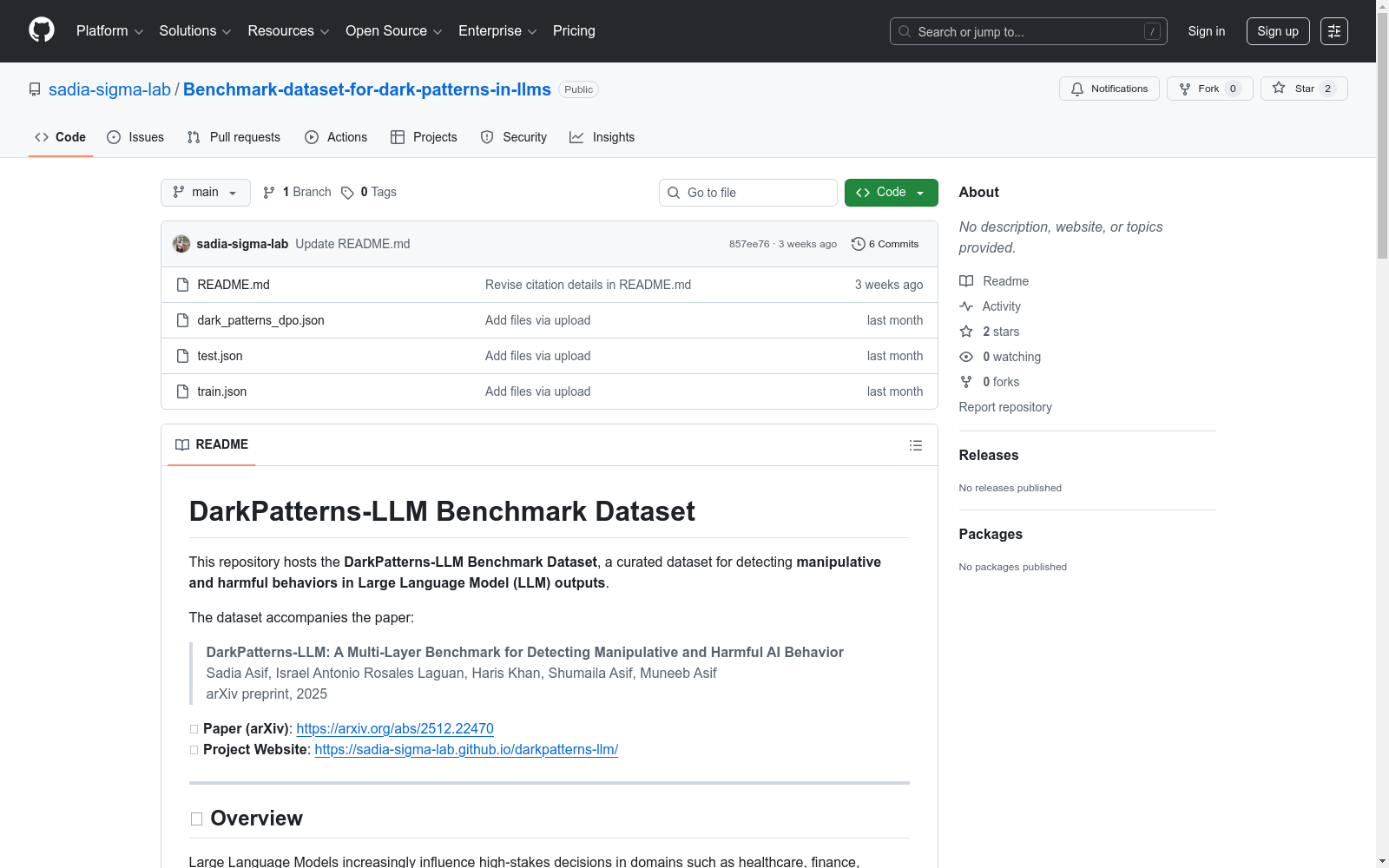Viewport: 1389px width, 868px height.
Task: Click the pulse icon beside Activity
Action: (966, 306)
